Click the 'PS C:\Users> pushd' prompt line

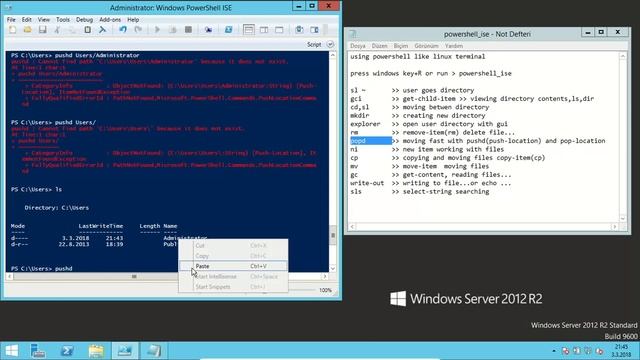tap(42, 269)
